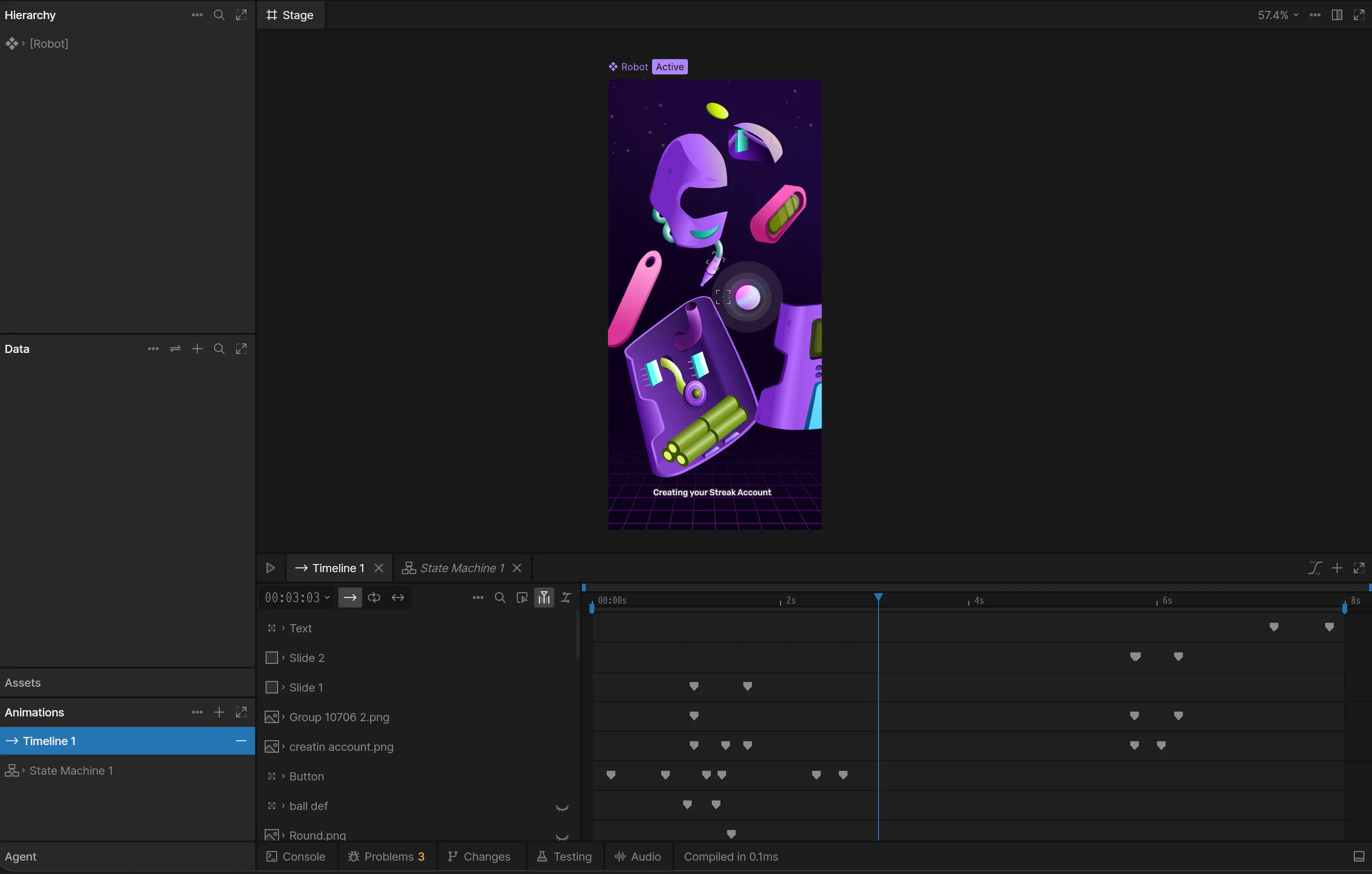Pop out the Animations panel

[241, 712]
